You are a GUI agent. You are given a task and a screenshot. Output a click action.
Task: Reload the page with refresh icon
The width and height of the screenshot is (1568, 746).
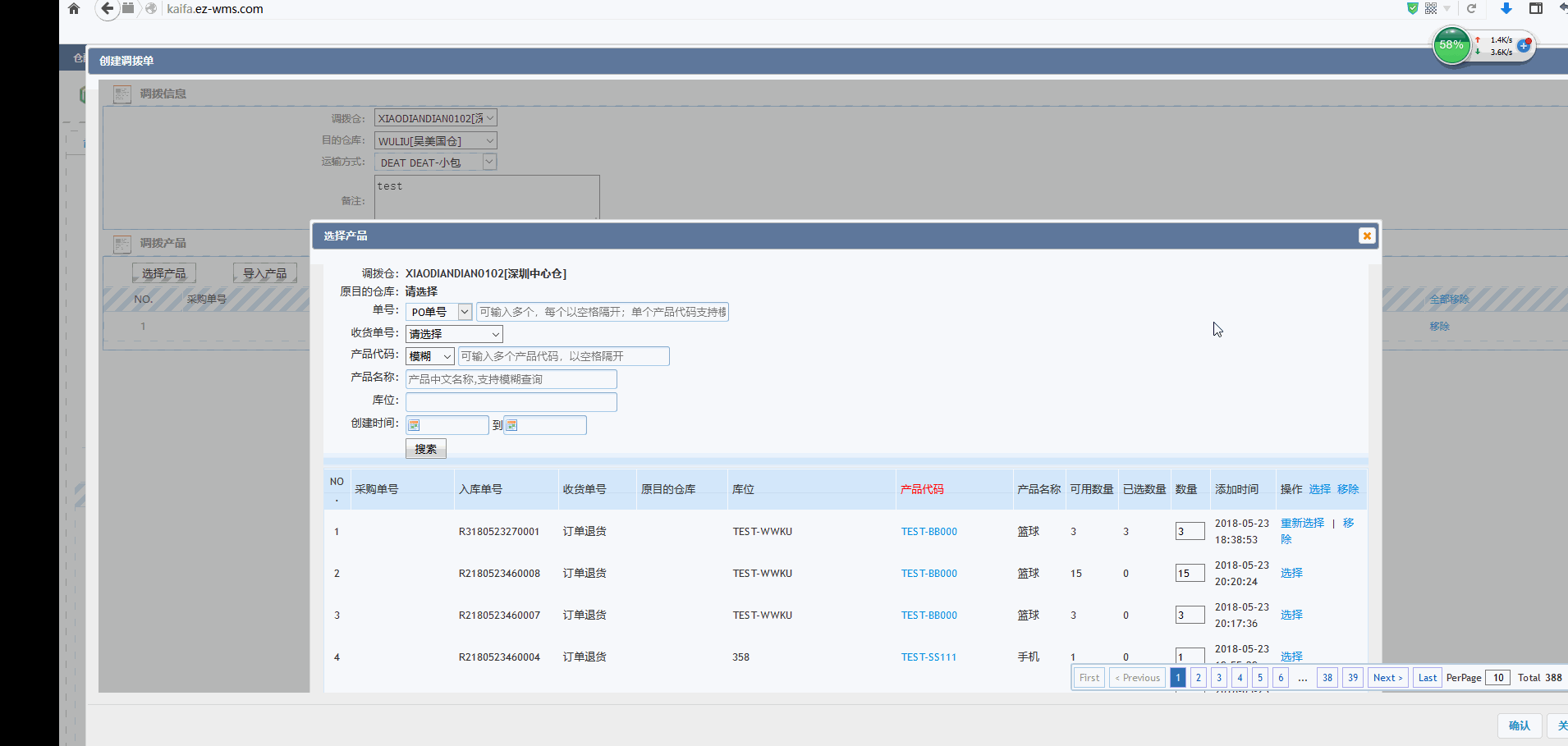[1471, 8]
